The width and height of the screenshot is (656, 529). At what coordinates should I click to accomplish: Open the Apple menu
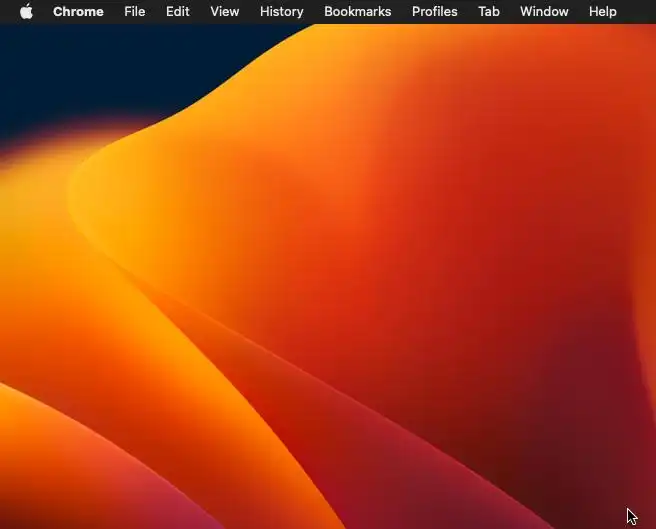coord(26,11)
